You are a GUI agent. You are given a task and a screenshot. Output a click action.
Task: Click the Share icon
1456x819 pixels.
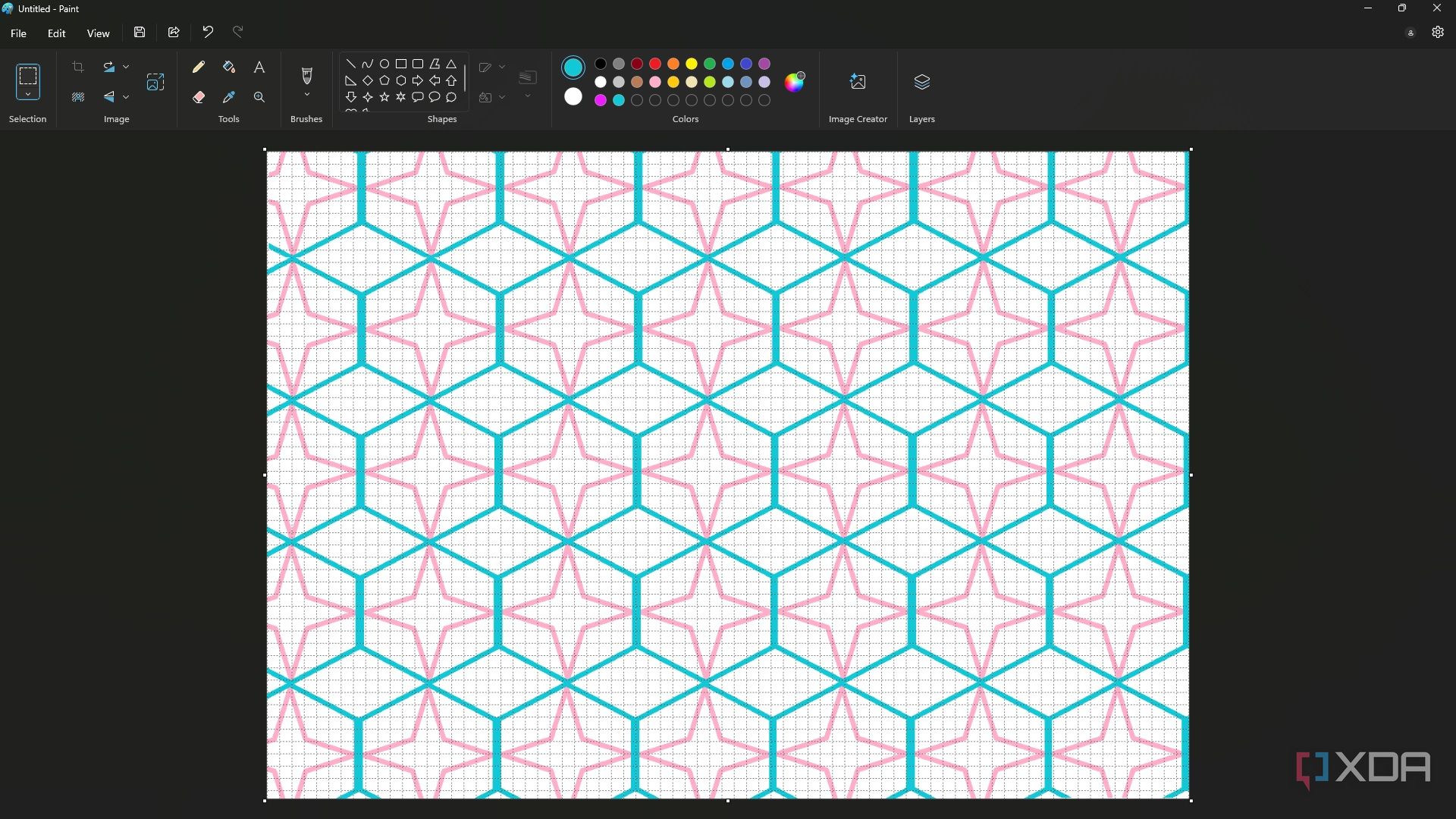(x=174, y=32)
